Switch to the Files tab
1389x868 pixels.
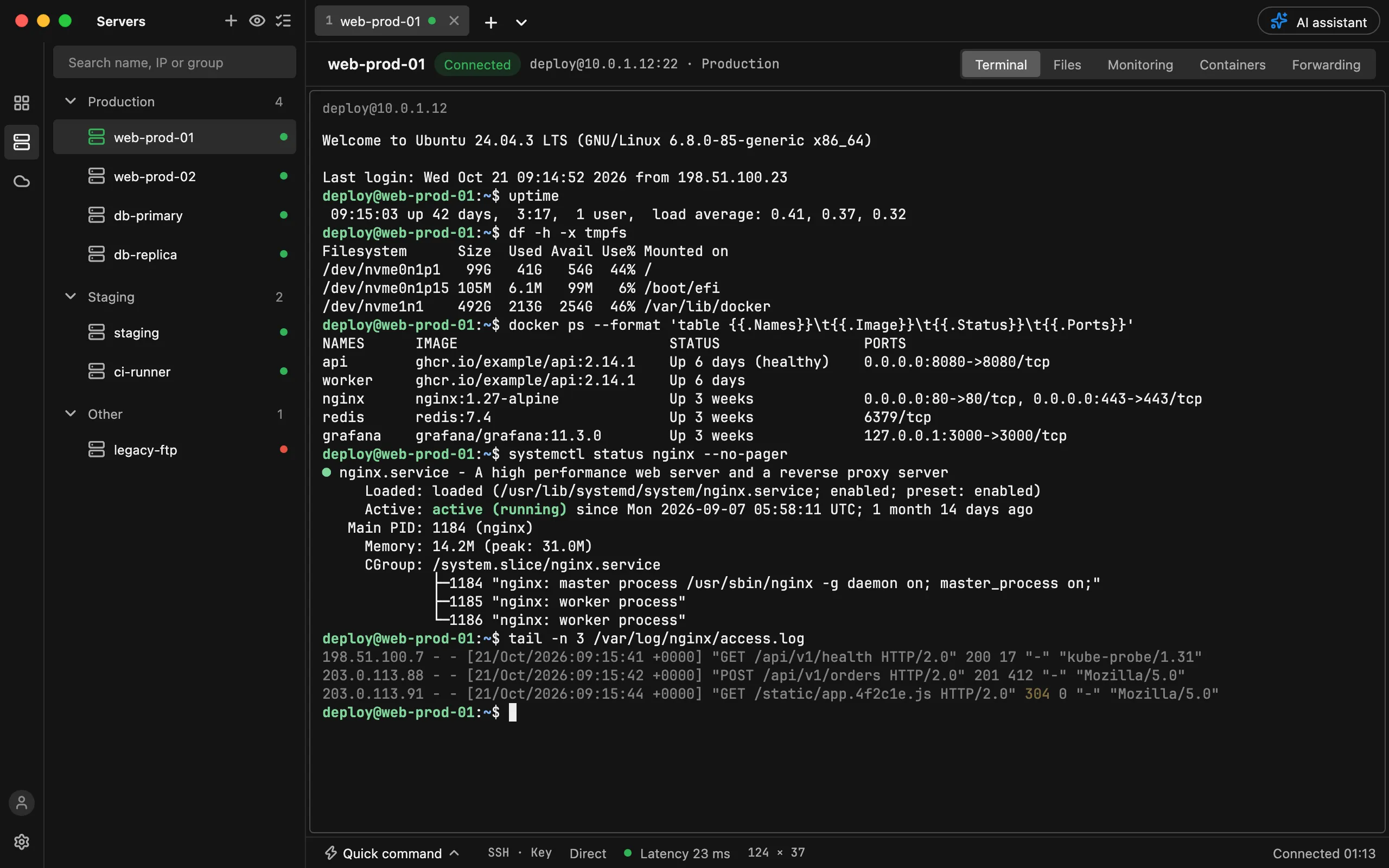(1067, 65)
